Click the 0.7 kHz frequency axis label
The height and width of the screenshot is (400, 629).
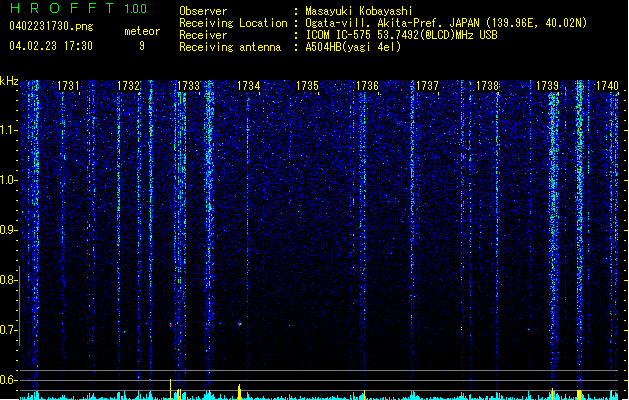point(8,330)
